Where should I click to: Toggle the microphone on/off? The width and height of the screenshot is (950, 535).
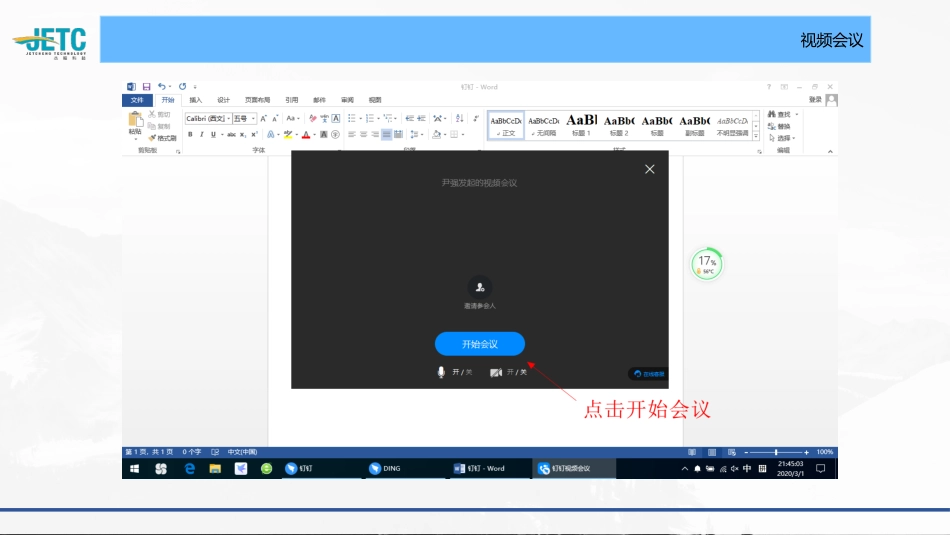pos(440,372)
